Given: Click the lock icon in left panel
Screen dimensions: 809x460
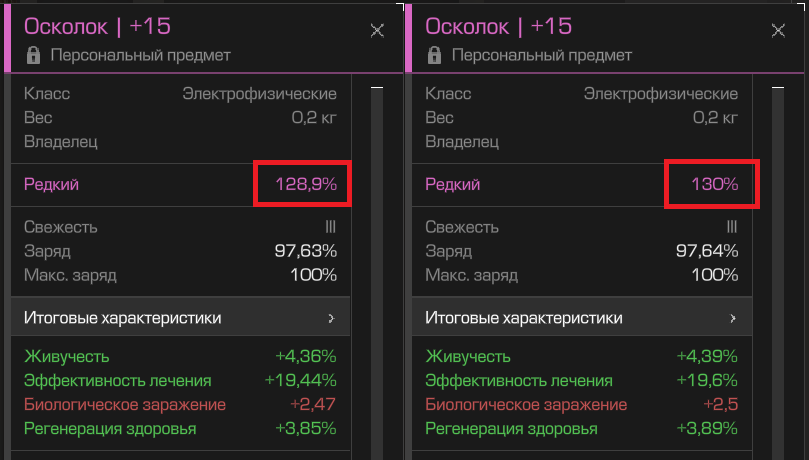Looking at the screenshot, I should tap(34, 55).
